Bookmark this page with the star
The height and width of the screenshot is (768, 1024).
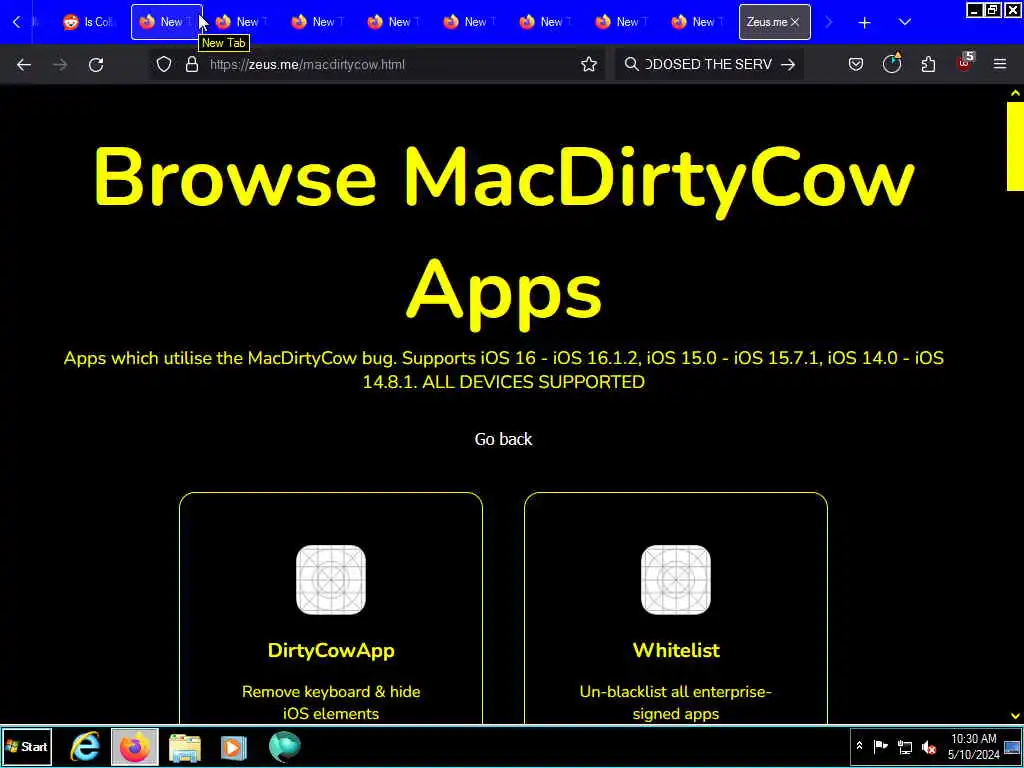click(589, 64)
